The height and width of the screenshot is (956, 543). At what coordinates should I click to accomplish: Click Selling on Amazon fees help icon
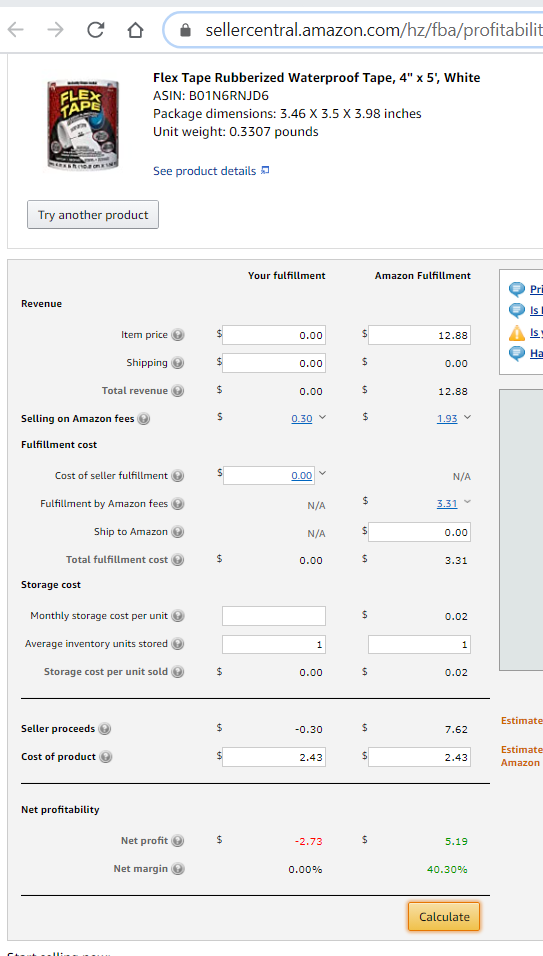[144, 419]
